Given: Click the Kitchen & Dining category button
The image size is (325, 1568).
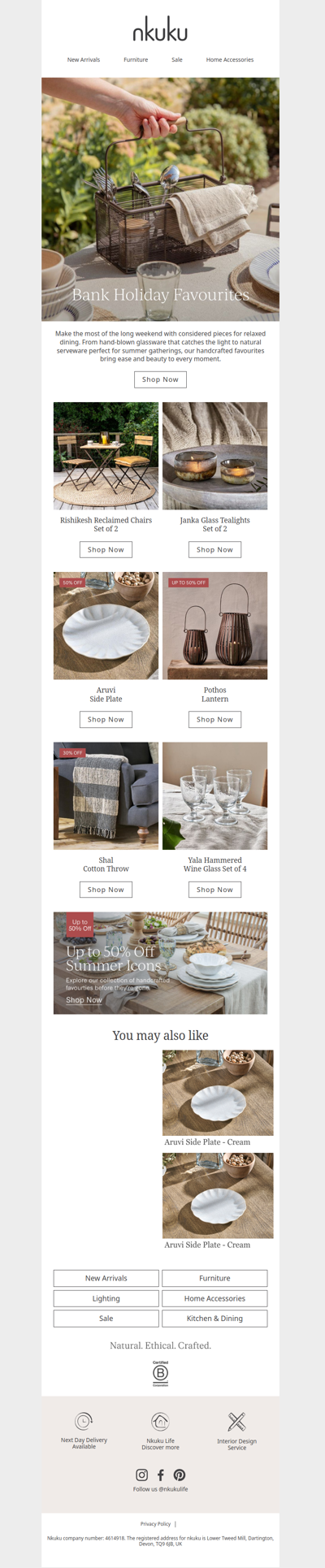Looking at the screenshot, I should [x=214, y=1319].
